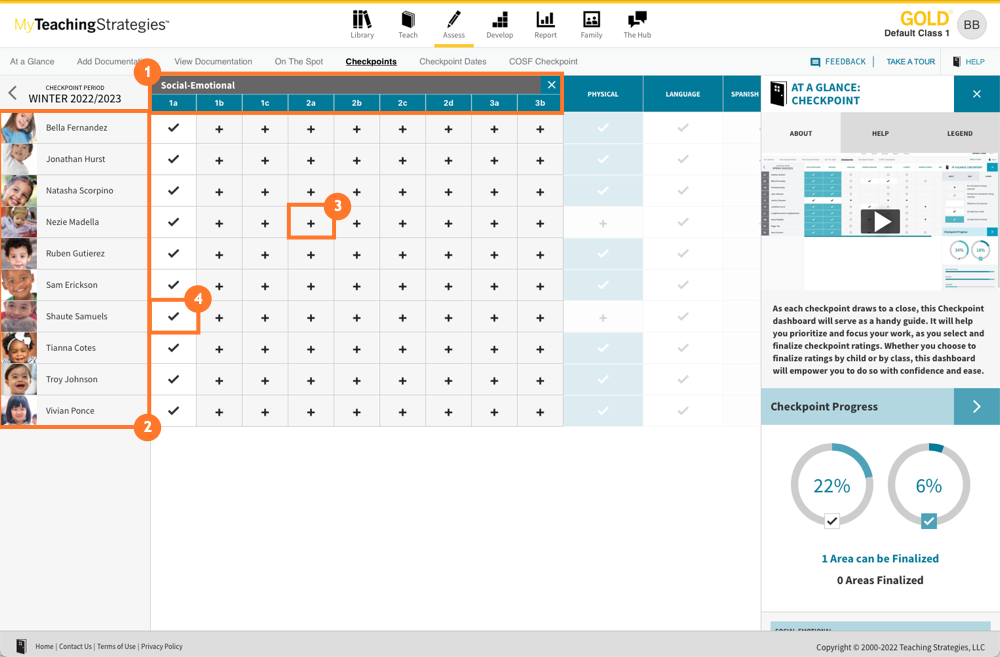This screenshot has width=1000, height=657.
Task: Open the Checkpoint Dates tab
Action: coord(452,62)
